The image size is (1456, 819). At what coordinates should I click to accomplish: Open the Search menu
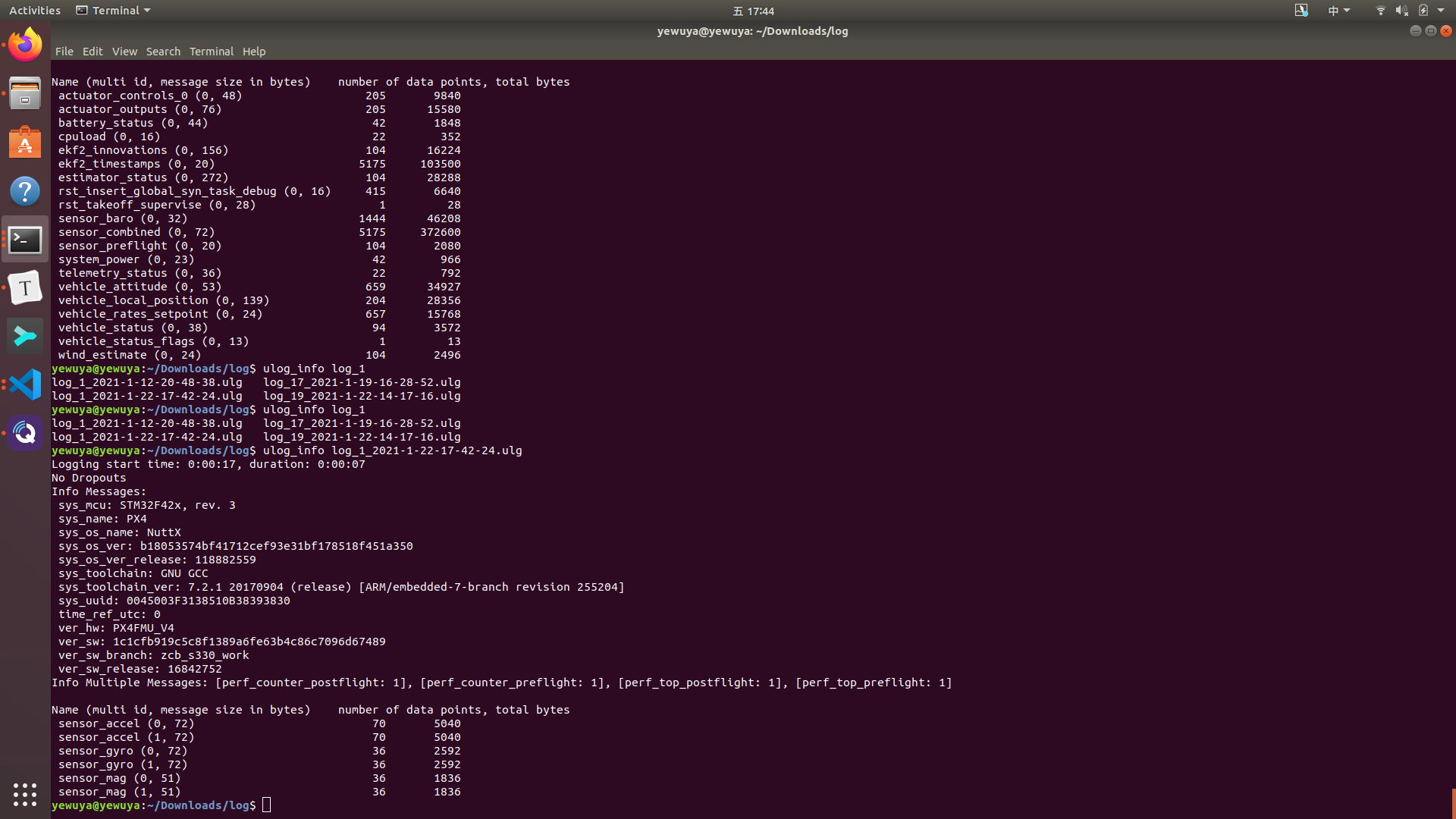click(163, 52)
